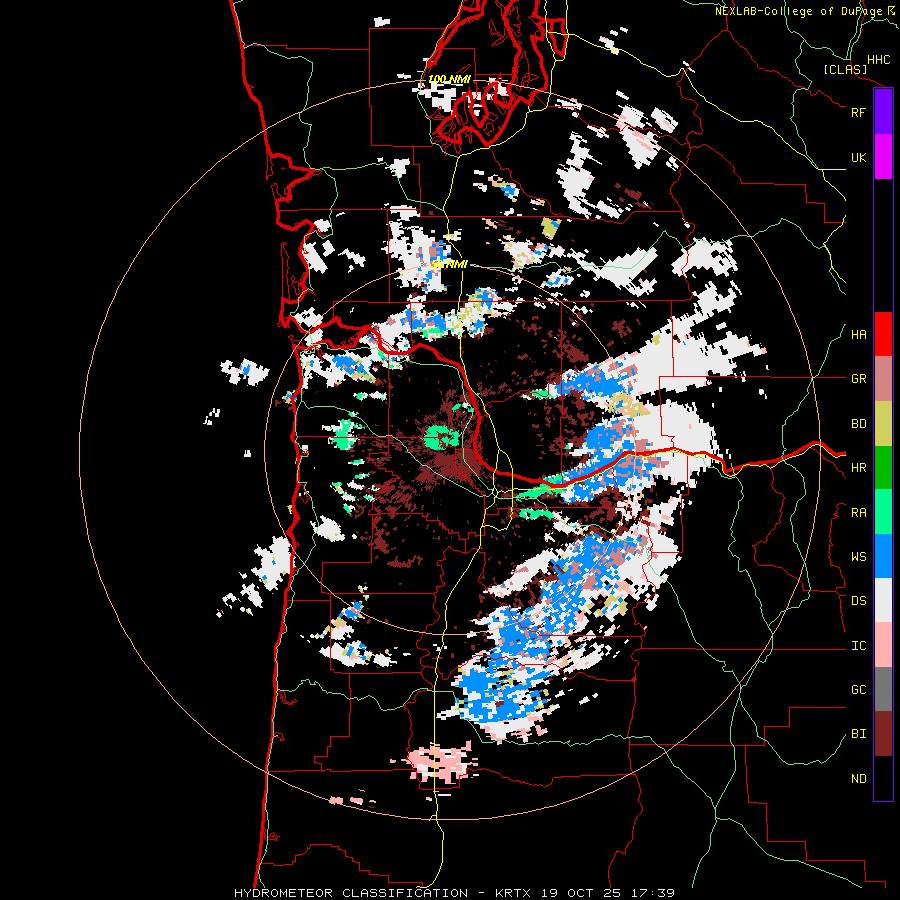Click the purple RF legend color swatch
This screenshot has height=900, width=900.
(883, 112)
